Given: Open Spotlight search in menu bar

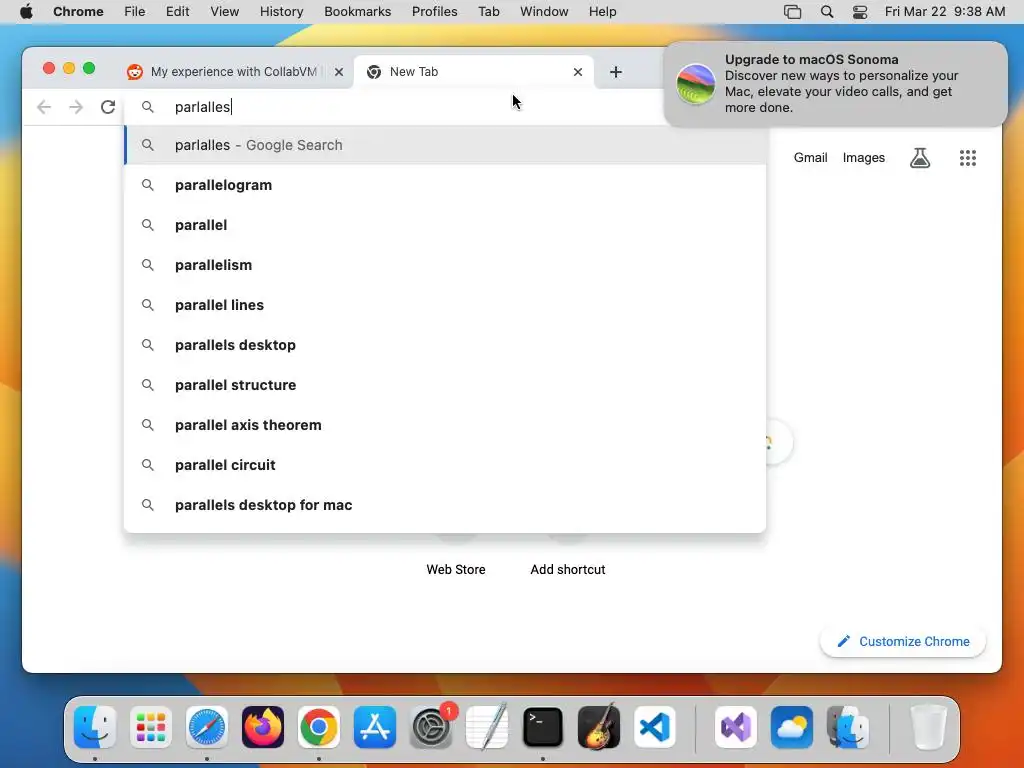Looking at the screenshot, I should [827, 12].
